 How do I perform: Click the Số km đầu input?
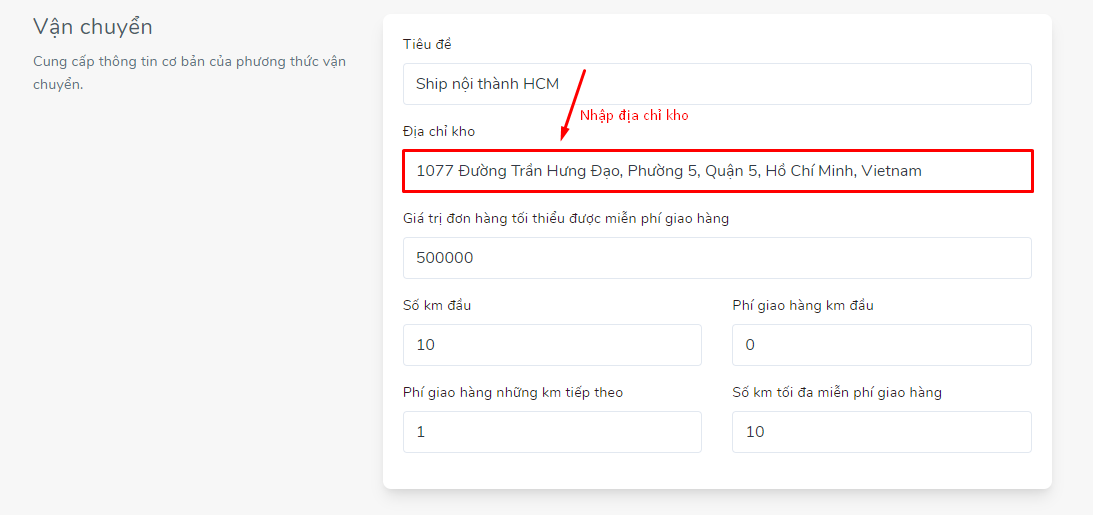pos(552,345)
